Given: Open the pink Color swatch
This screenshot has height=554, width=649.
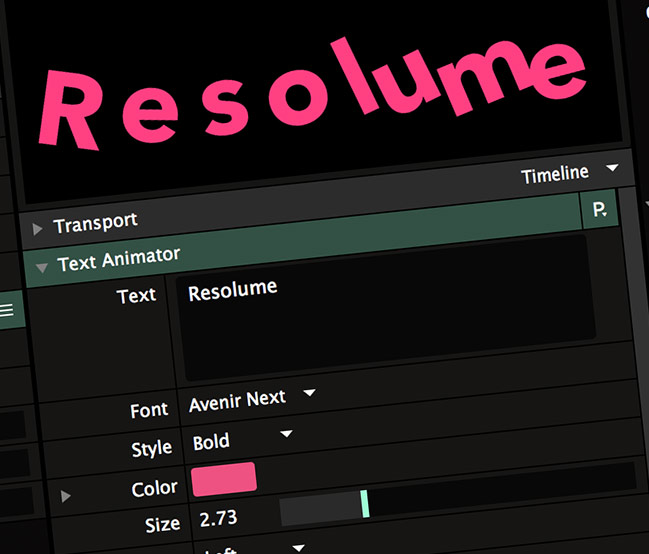Looking at the screenshot, I should coord(224,479).
